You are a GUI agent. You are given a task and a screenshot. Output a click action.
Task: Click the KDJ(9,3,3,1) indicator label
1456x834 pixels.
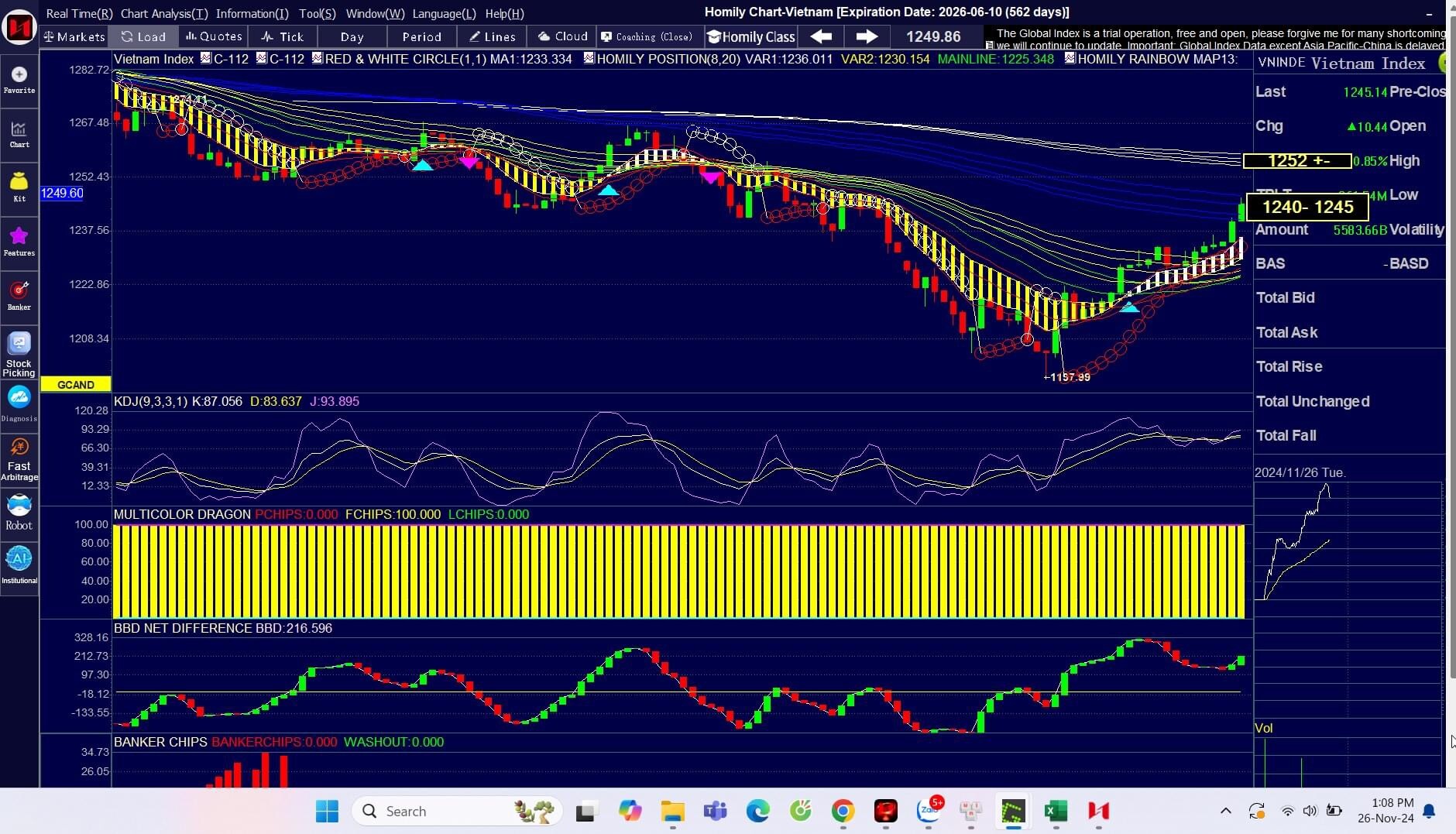pyautogui.click(x=150, y=401)
